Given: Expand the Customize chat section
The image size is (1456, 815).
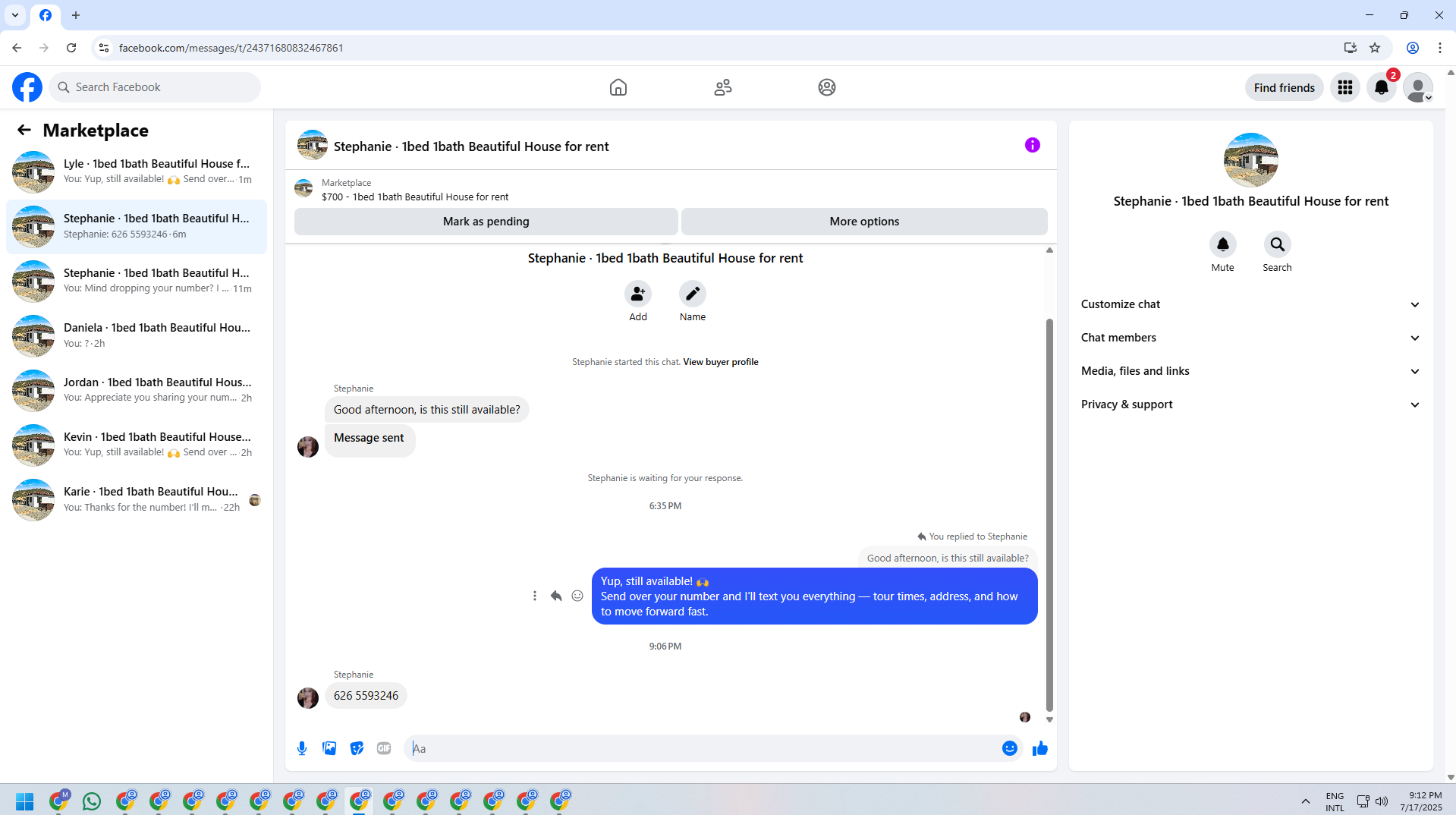Looking at the screenshot, I should [x=1251, y=304].
